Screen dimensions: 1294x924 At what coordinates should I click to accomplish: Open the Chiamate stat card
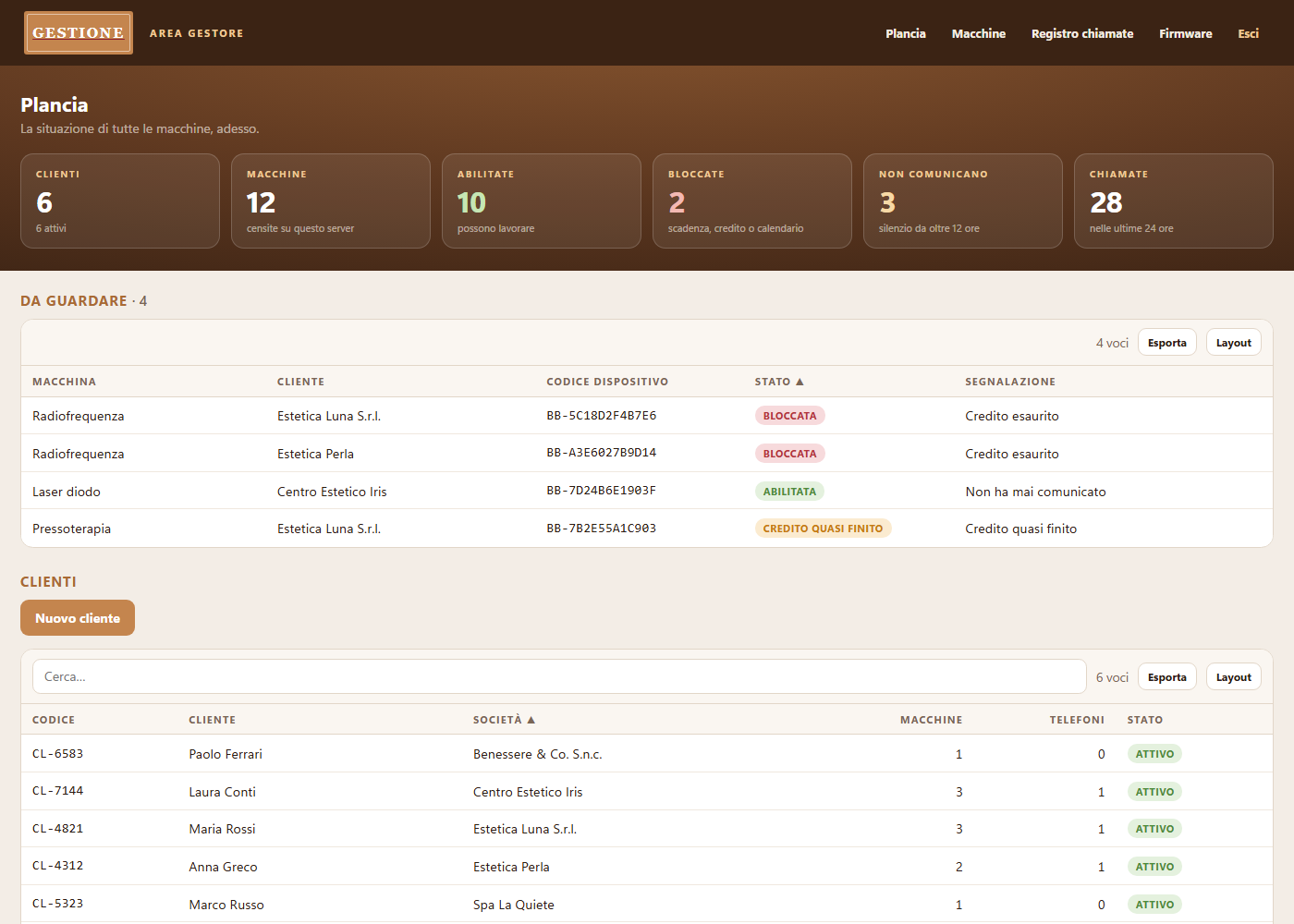point(1174,201)
